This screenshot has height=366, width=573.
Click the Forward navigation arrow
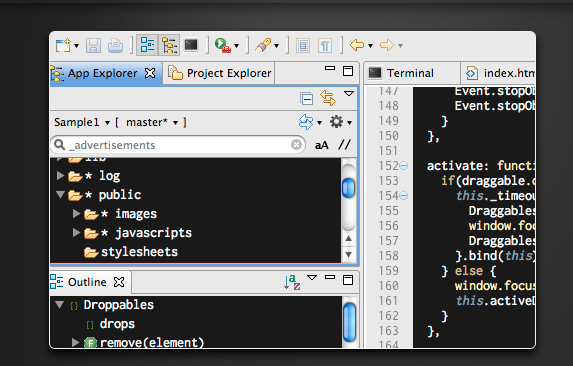(387, 45)
